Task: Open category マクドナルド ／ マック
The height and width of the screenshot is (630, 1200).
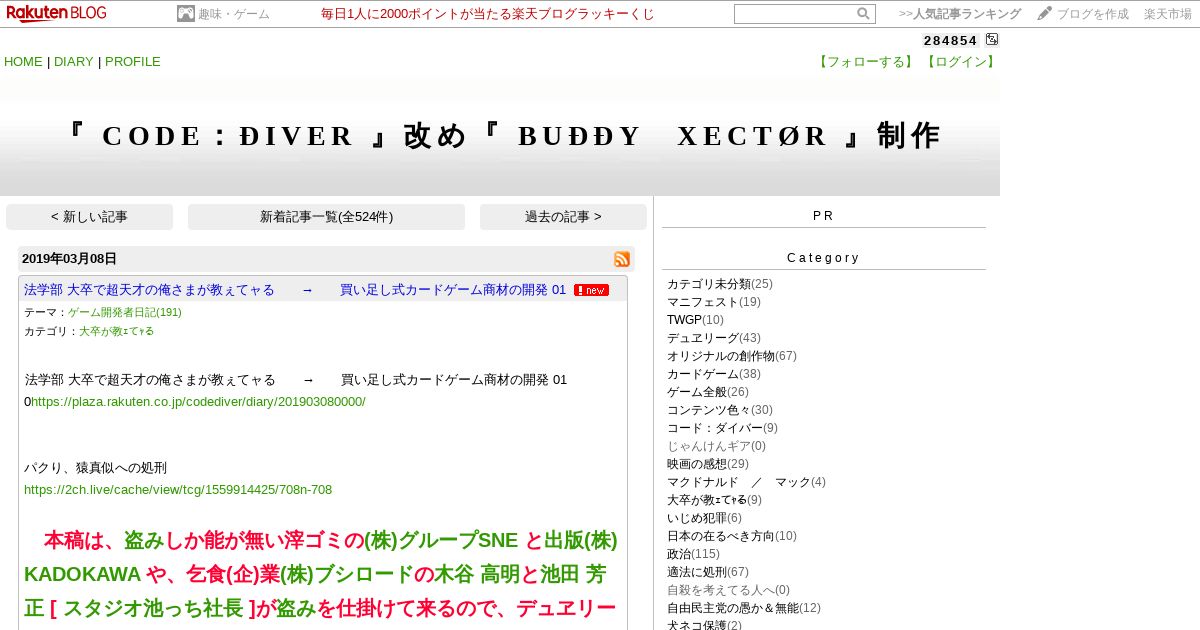Action: (x=739, y=482)
